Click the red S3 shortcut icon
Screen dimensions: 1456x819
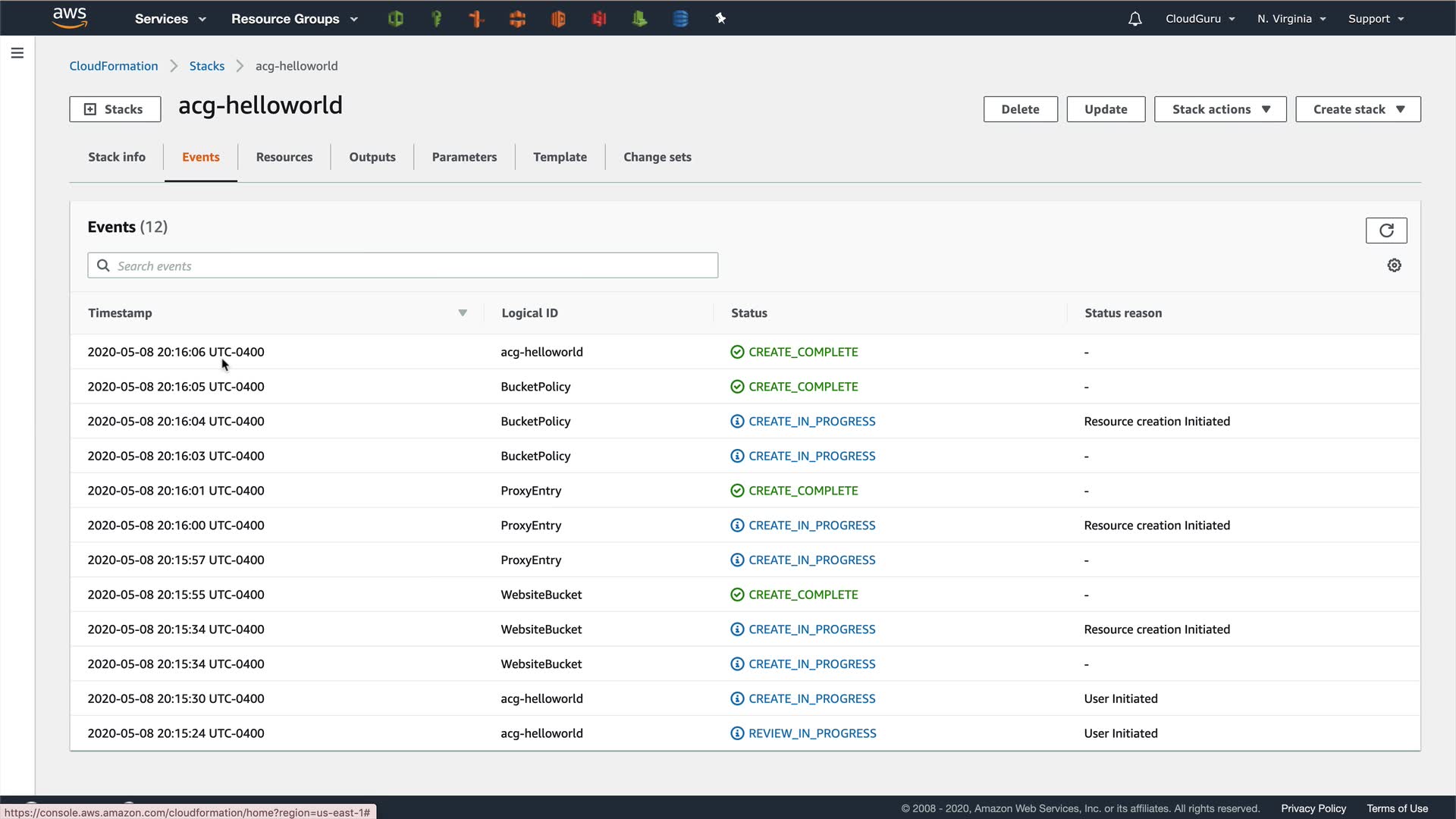coord(599,19)
